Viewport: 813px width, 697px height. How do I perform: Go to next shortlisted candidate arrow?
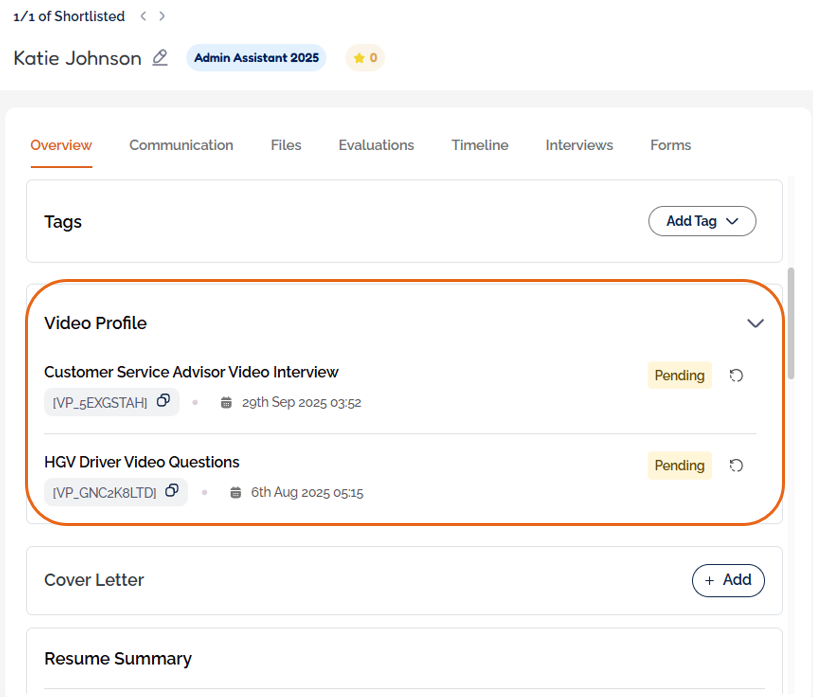[162, 16]
